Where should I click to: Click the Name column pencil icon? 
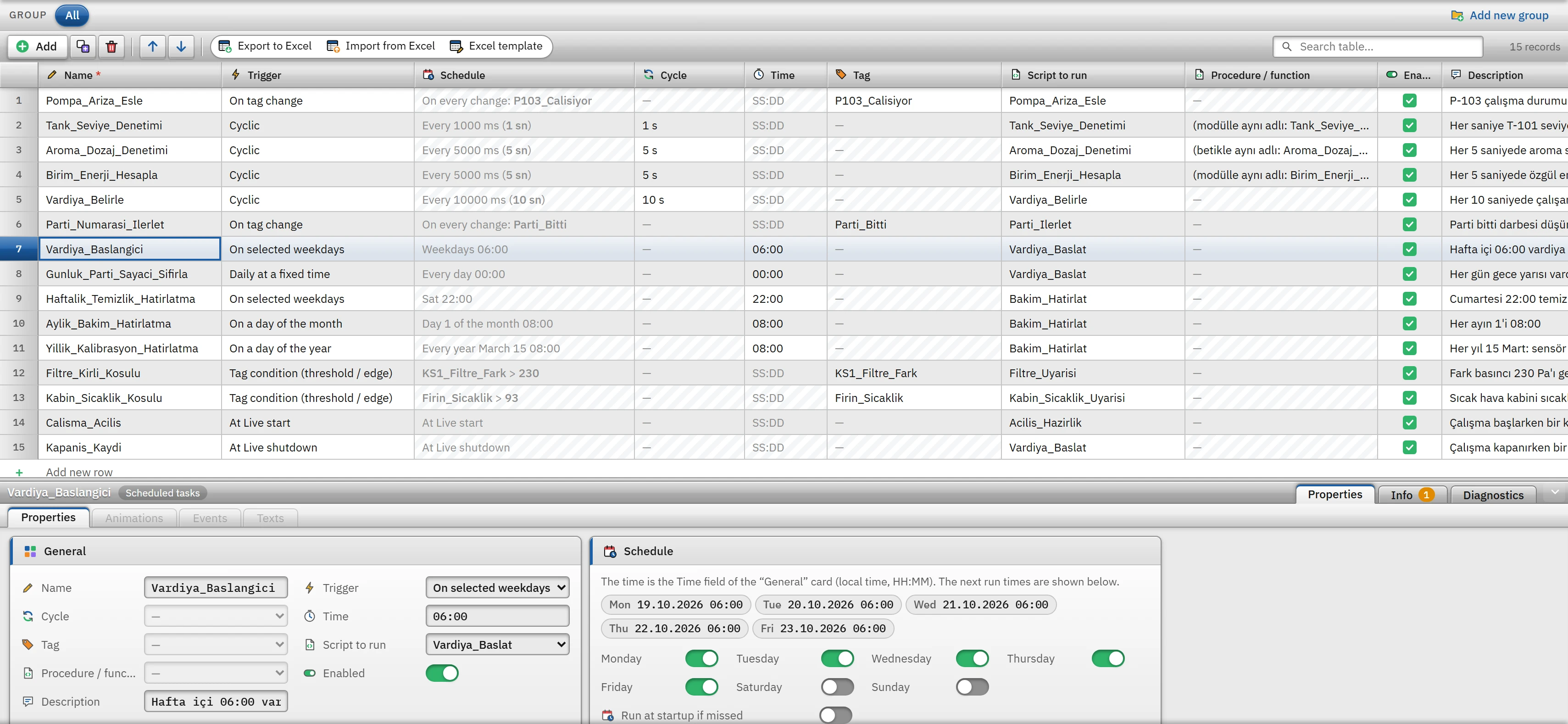tap(52, 75)
